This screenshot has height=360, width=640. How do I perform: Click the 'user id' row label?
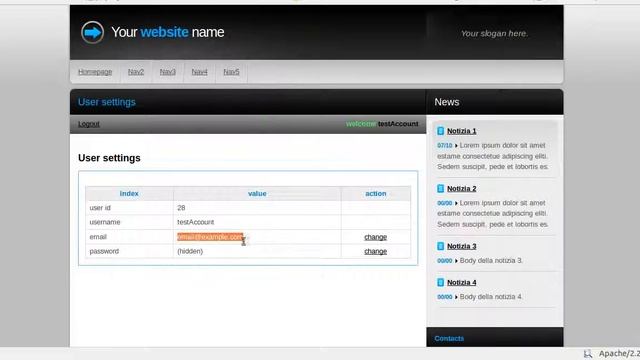[100, 208]
